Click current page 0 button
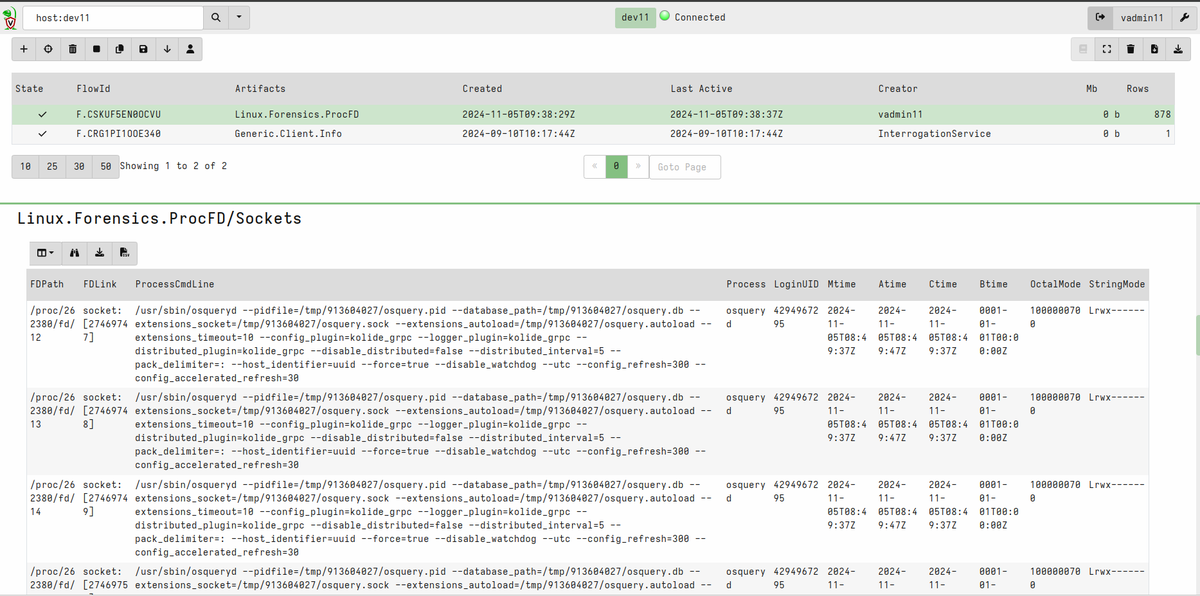The image size is (1200, 596). (617, 166)
